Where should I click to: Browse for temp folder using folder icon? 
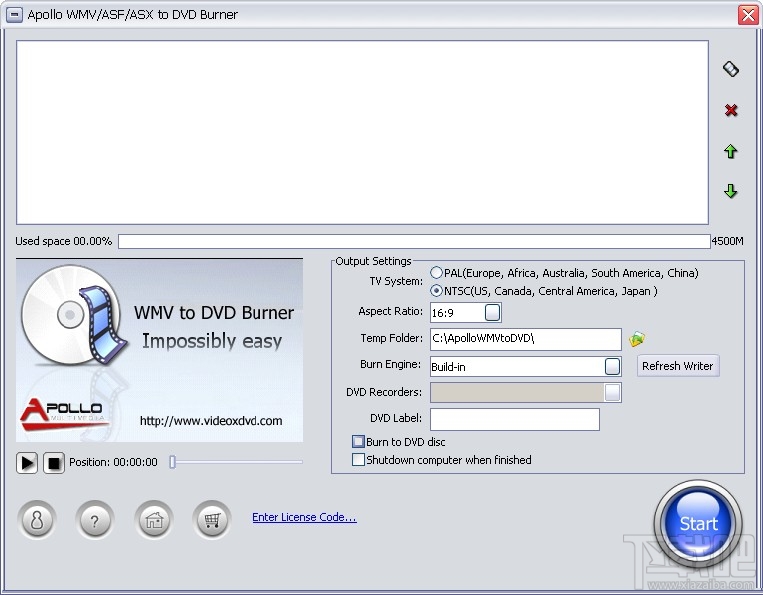pos(637,339)
